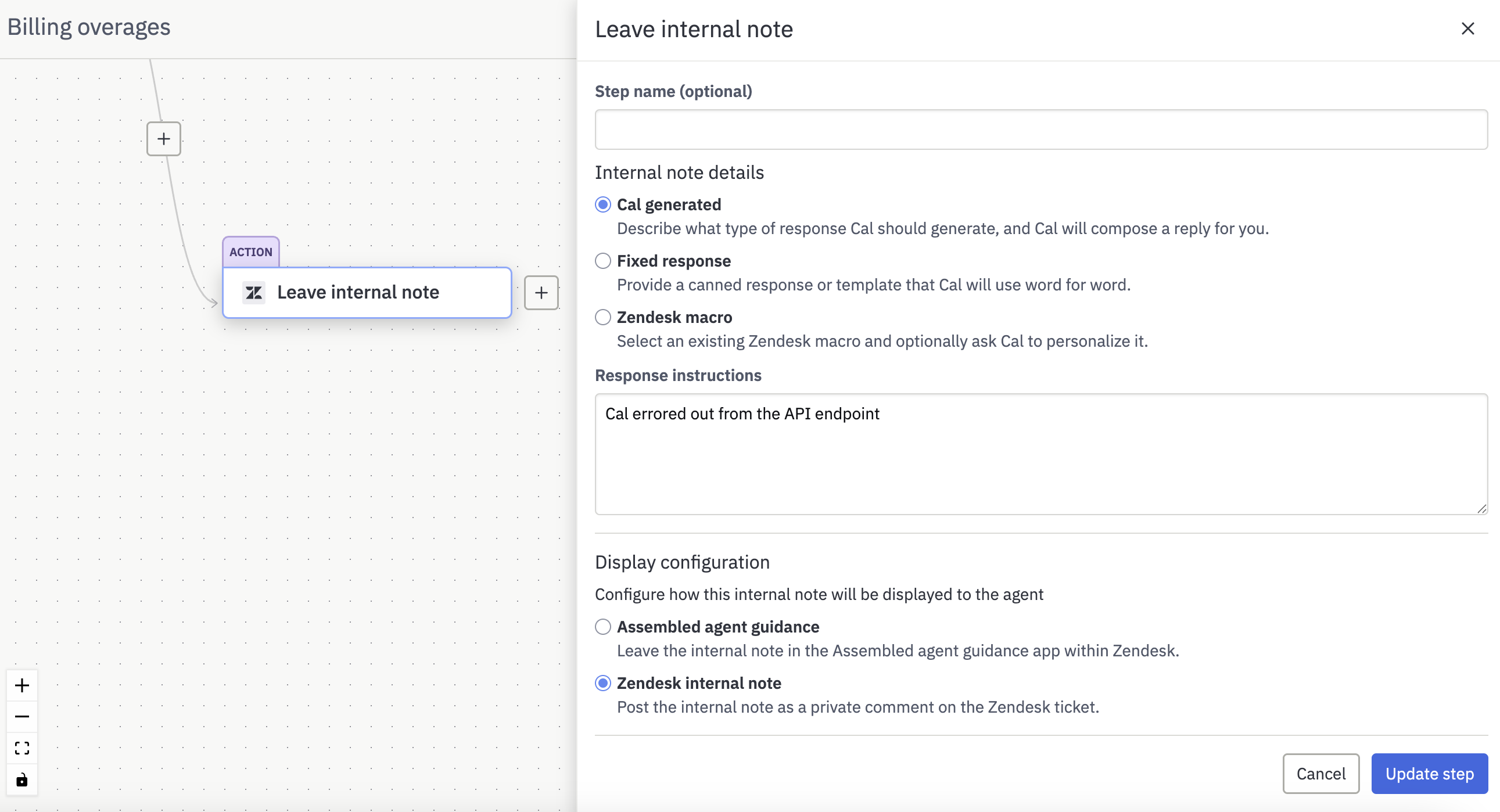The width and height of the screenshot is (1500, 812).
Task: Click the ACTION label tab on node
Action: (x=251, y=252)
